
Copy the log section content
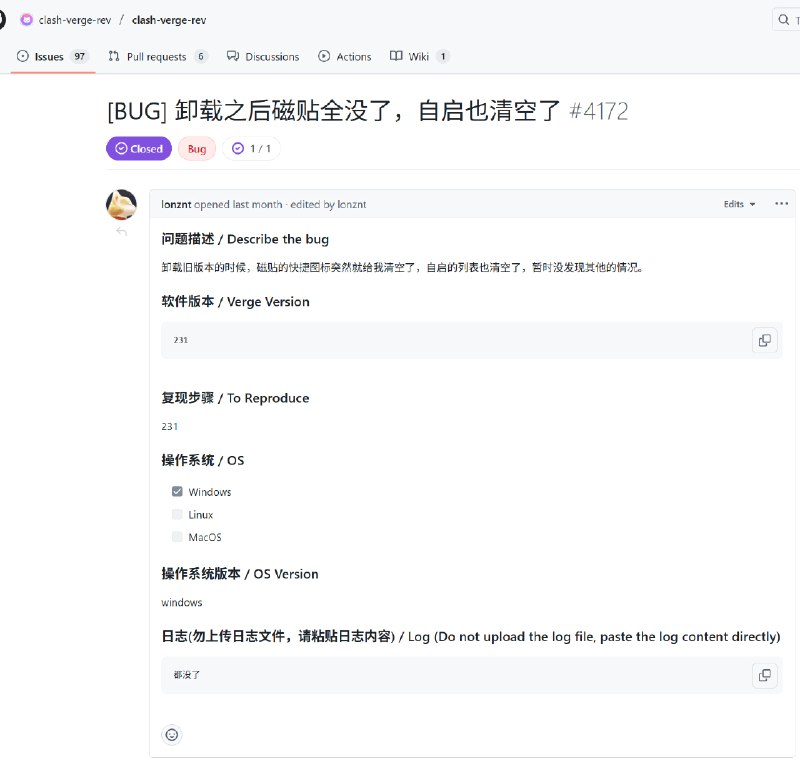(764, 675)
